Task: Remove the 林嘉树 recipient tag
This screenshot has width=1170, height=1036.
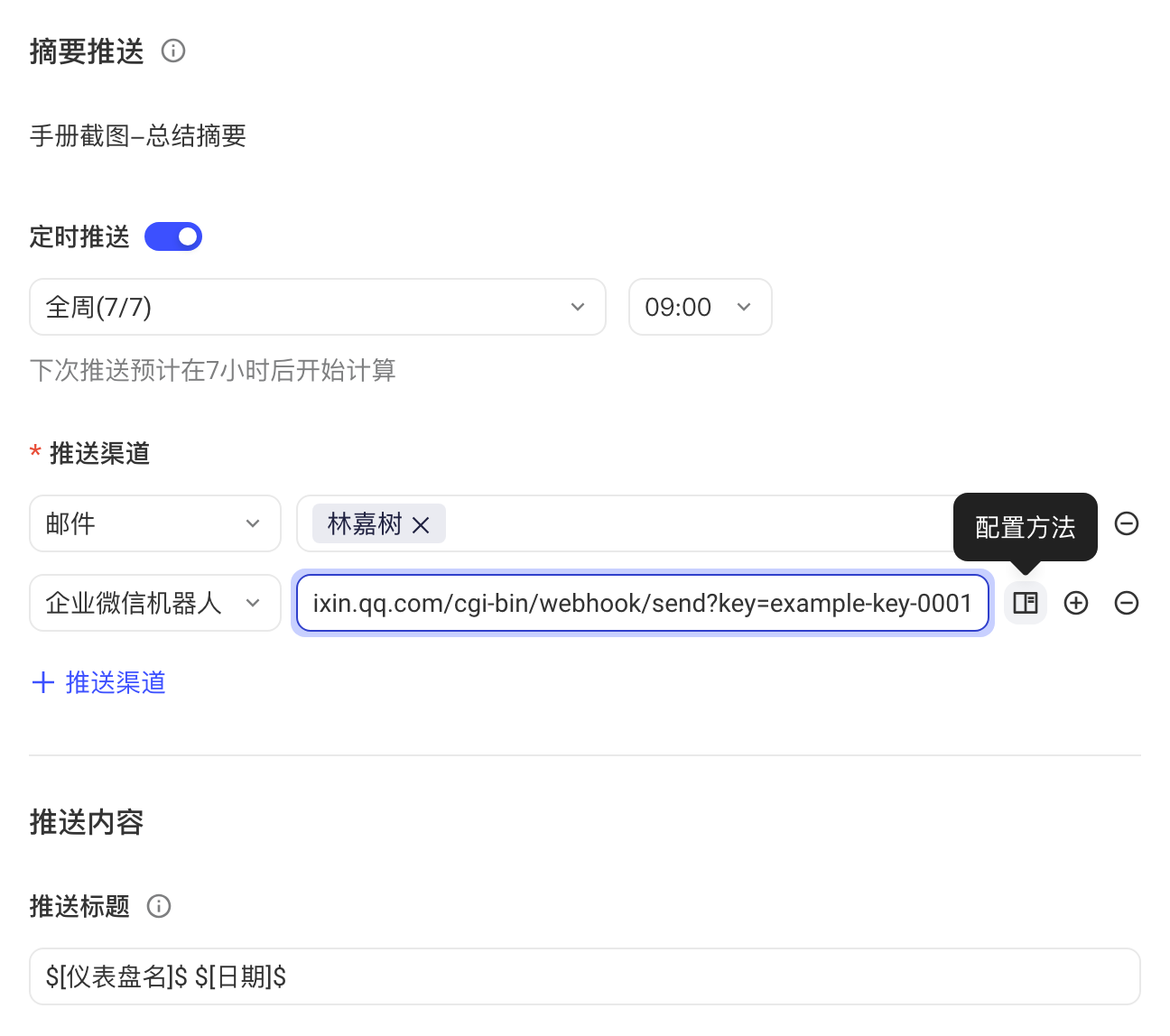Action: point(421,524)
